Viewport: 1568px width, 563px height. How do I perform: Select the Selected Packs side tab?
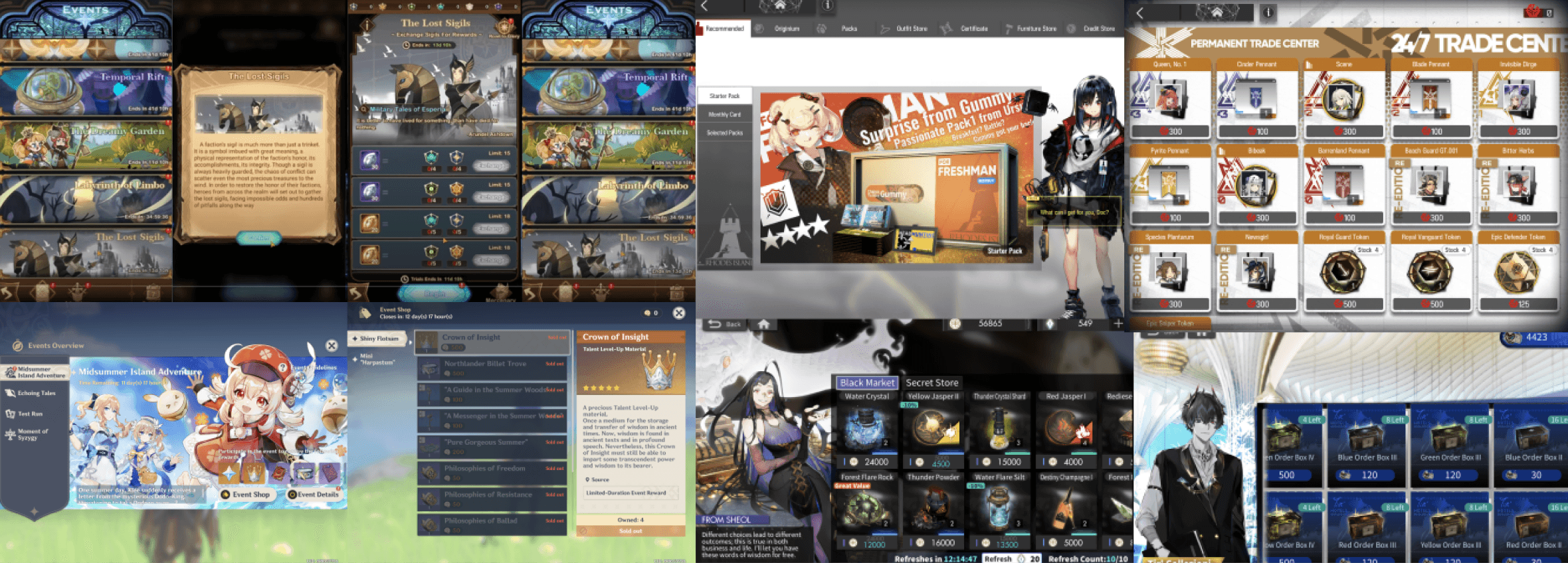click(724, 133)
